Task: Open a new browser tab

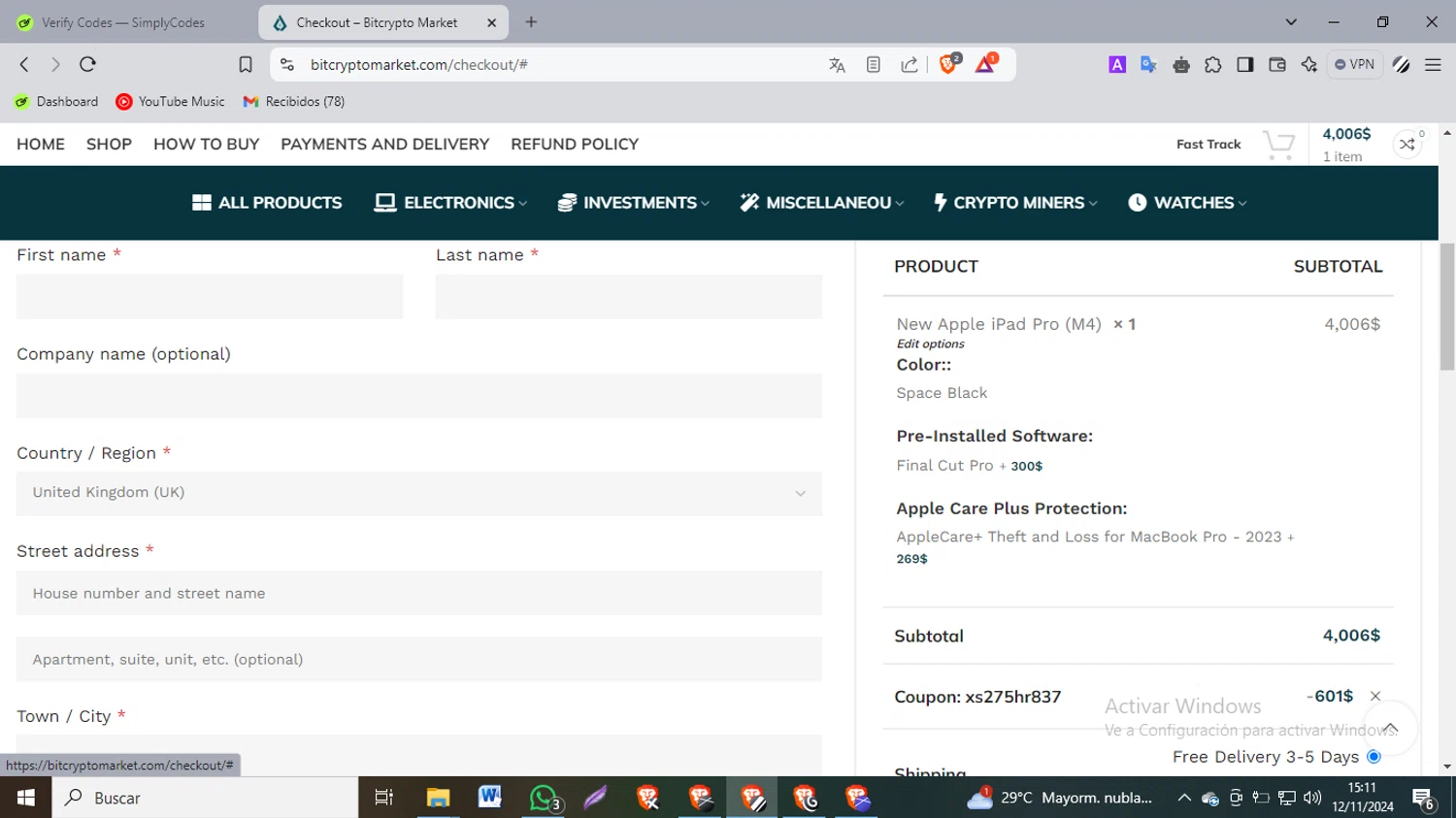Action: tap(531, 22)
